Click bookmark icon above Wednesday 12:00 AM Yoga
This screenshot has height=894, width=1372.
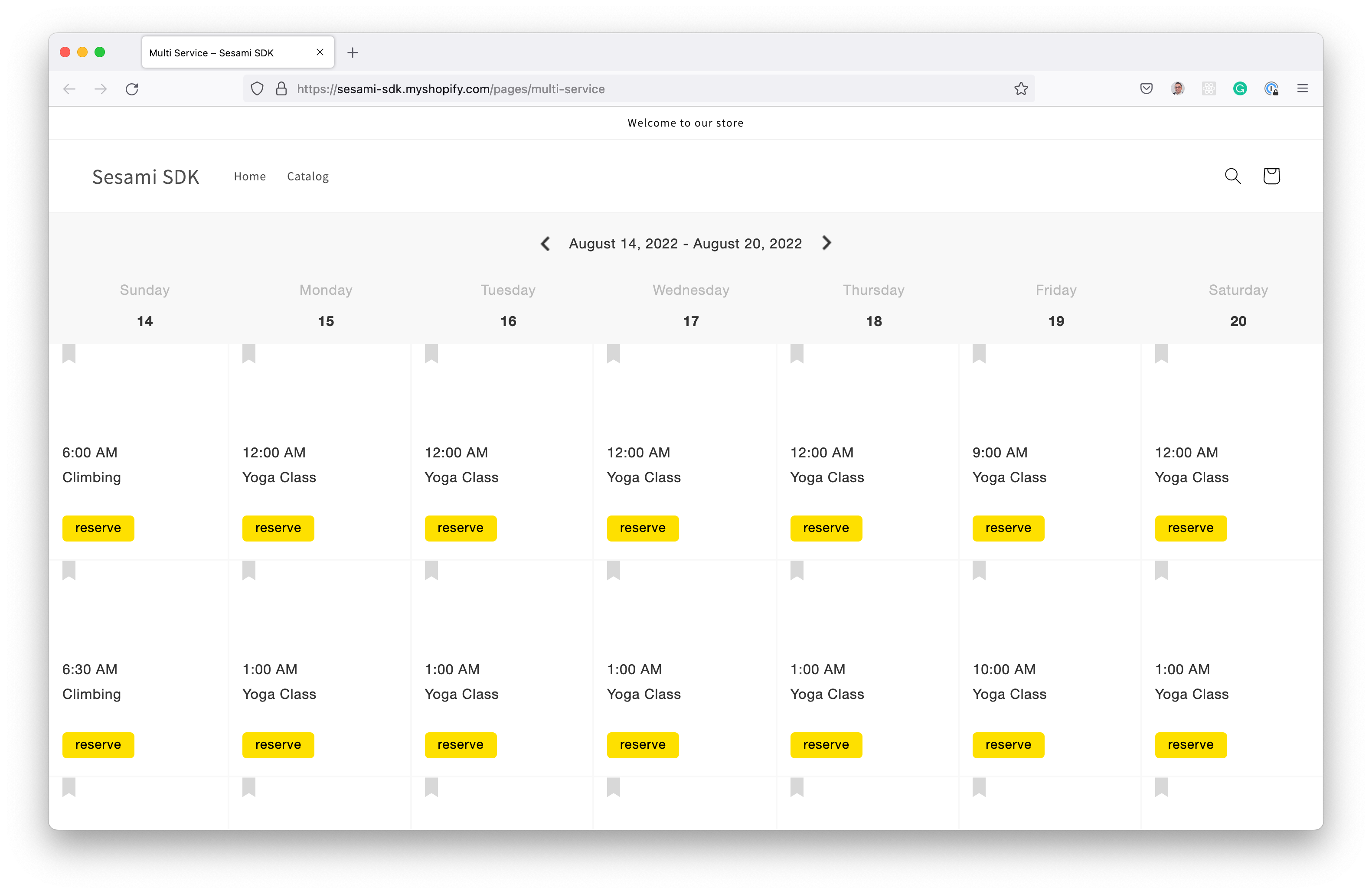point(613,353)
